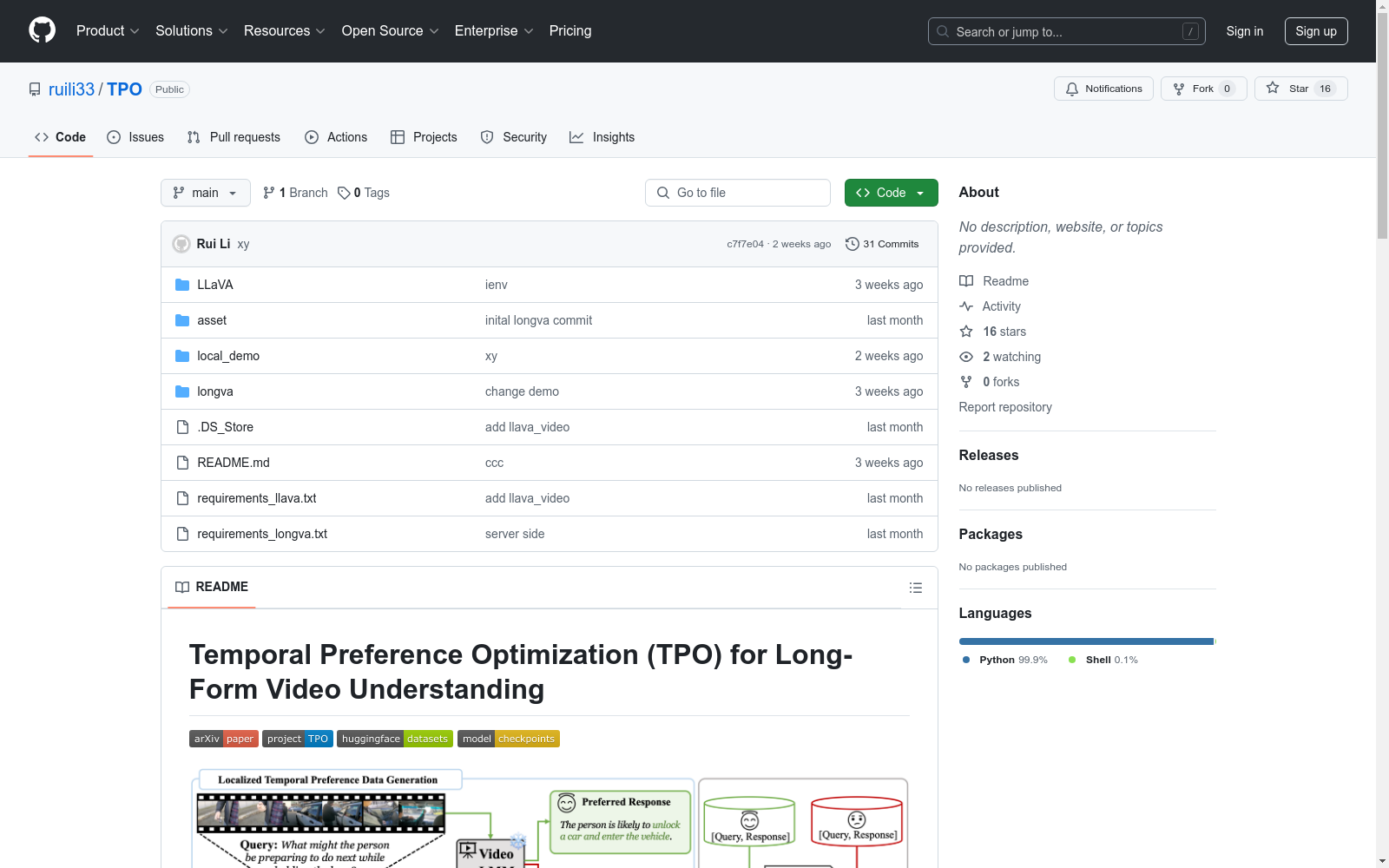
Task: Switch to the Issues tab
Action: coord(135,137)
